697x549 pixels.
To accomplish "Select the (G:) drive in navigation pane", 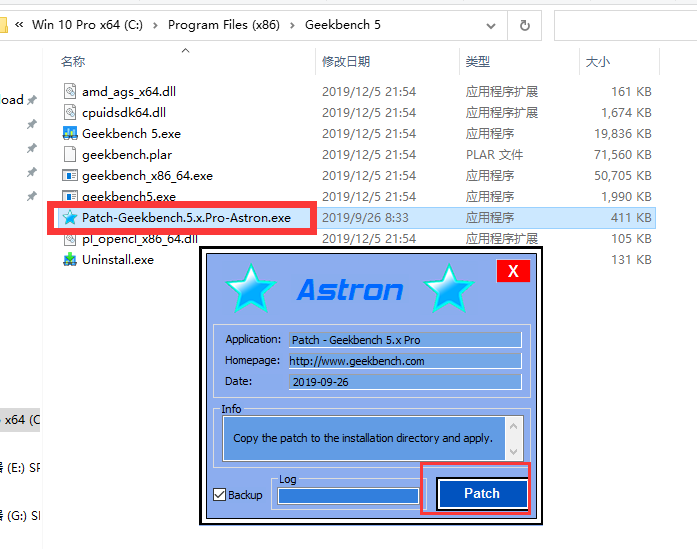I will point(20,515).
